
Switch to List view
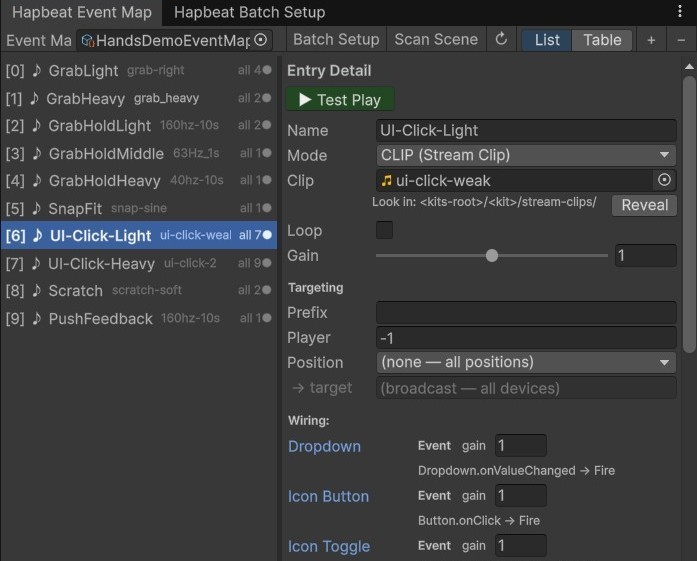[547, 40]
